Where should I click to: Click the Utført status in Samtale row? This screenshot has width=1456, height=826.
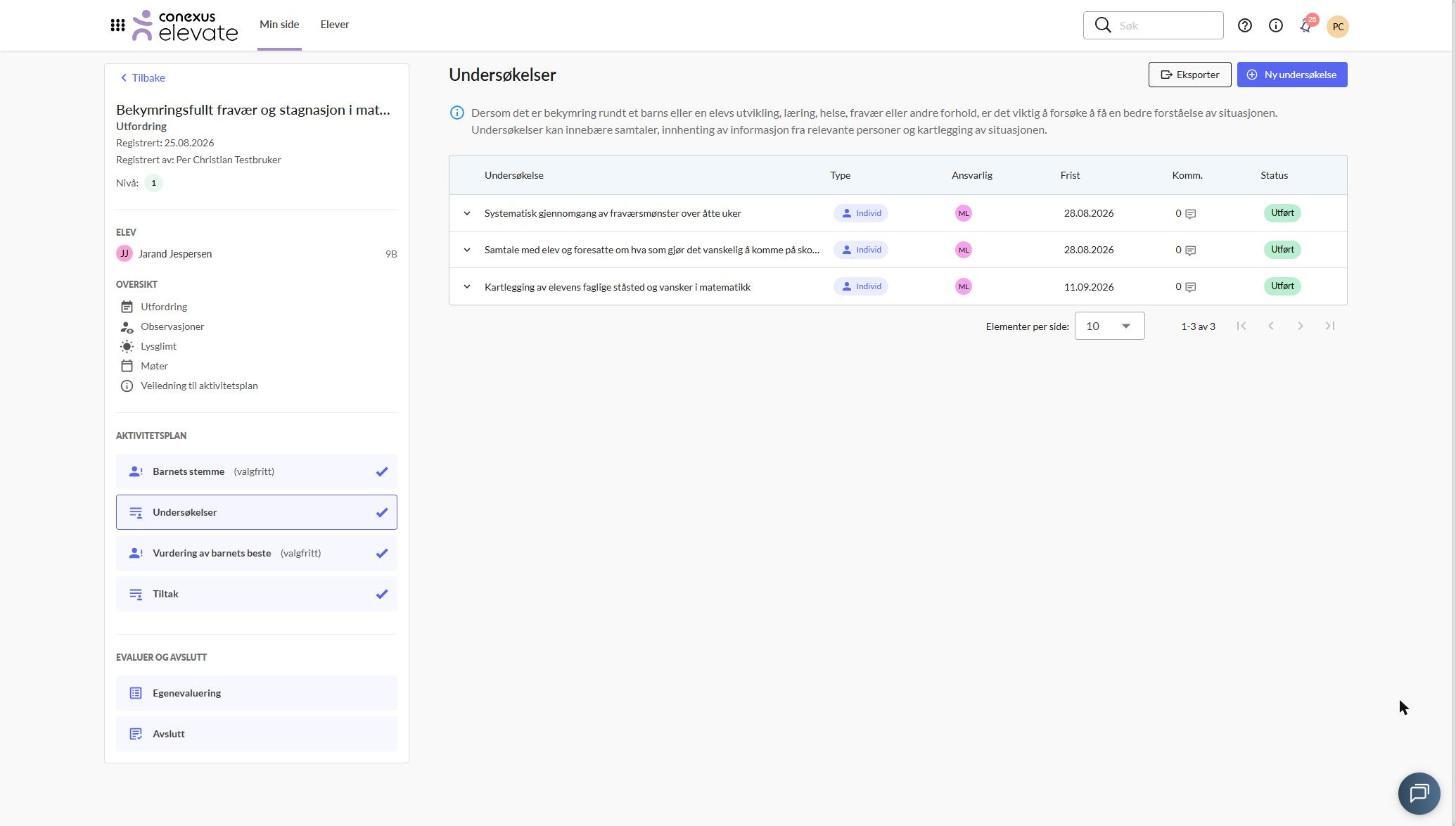1282,250
